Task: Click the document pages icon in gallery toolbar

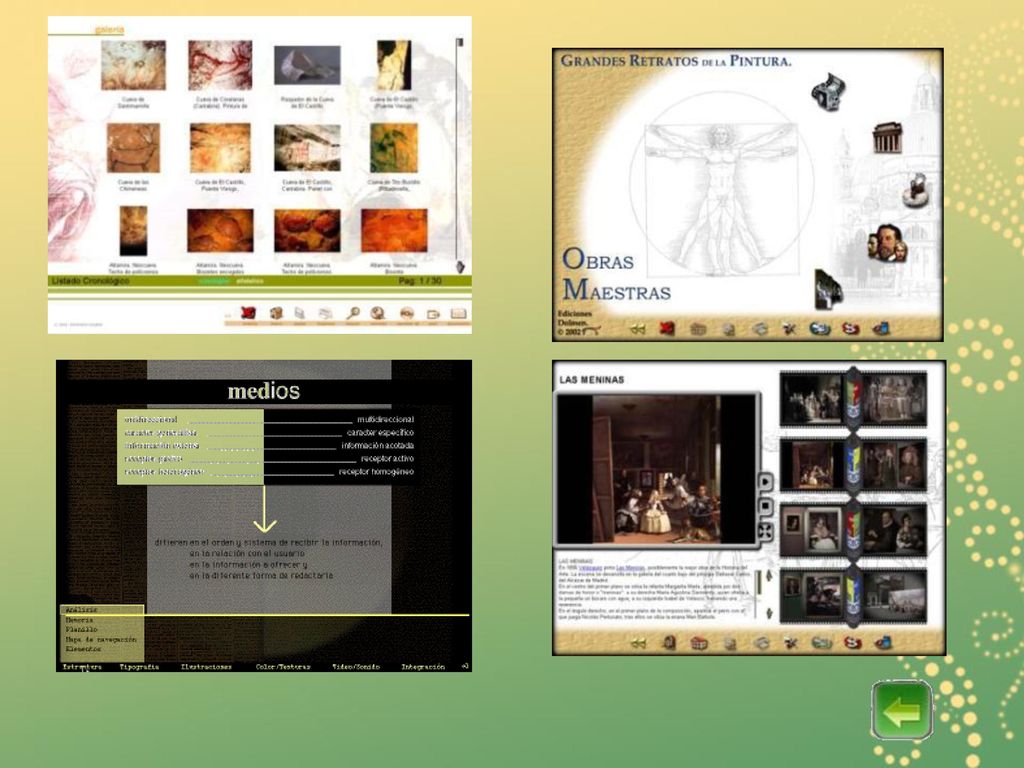Action: [300, 313]
